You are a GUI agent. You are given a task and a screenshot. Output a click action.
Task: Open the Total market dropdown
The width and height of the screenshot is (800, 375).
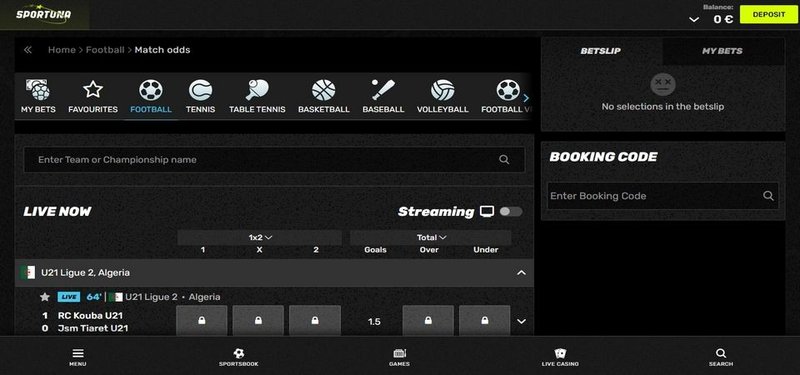[x=431, y=237]
